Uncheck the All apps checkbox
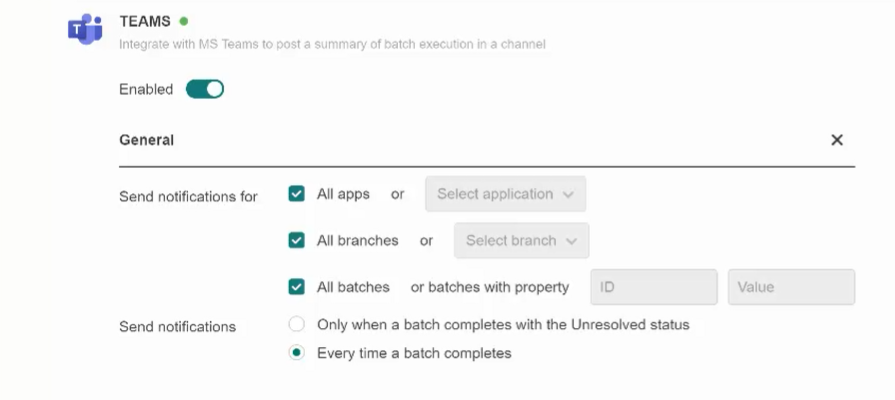 296,194
